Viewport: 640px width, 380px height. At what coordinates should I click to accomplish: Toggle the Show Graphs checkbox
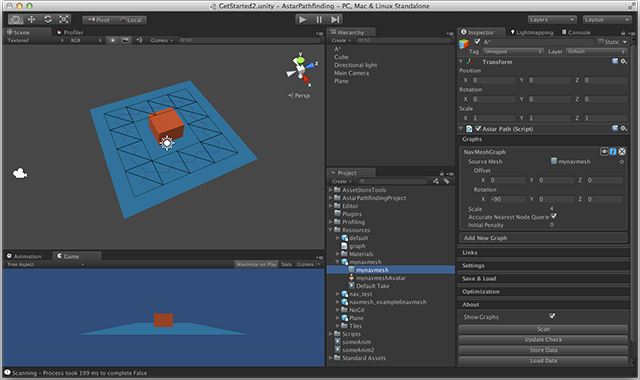[552, 316]
